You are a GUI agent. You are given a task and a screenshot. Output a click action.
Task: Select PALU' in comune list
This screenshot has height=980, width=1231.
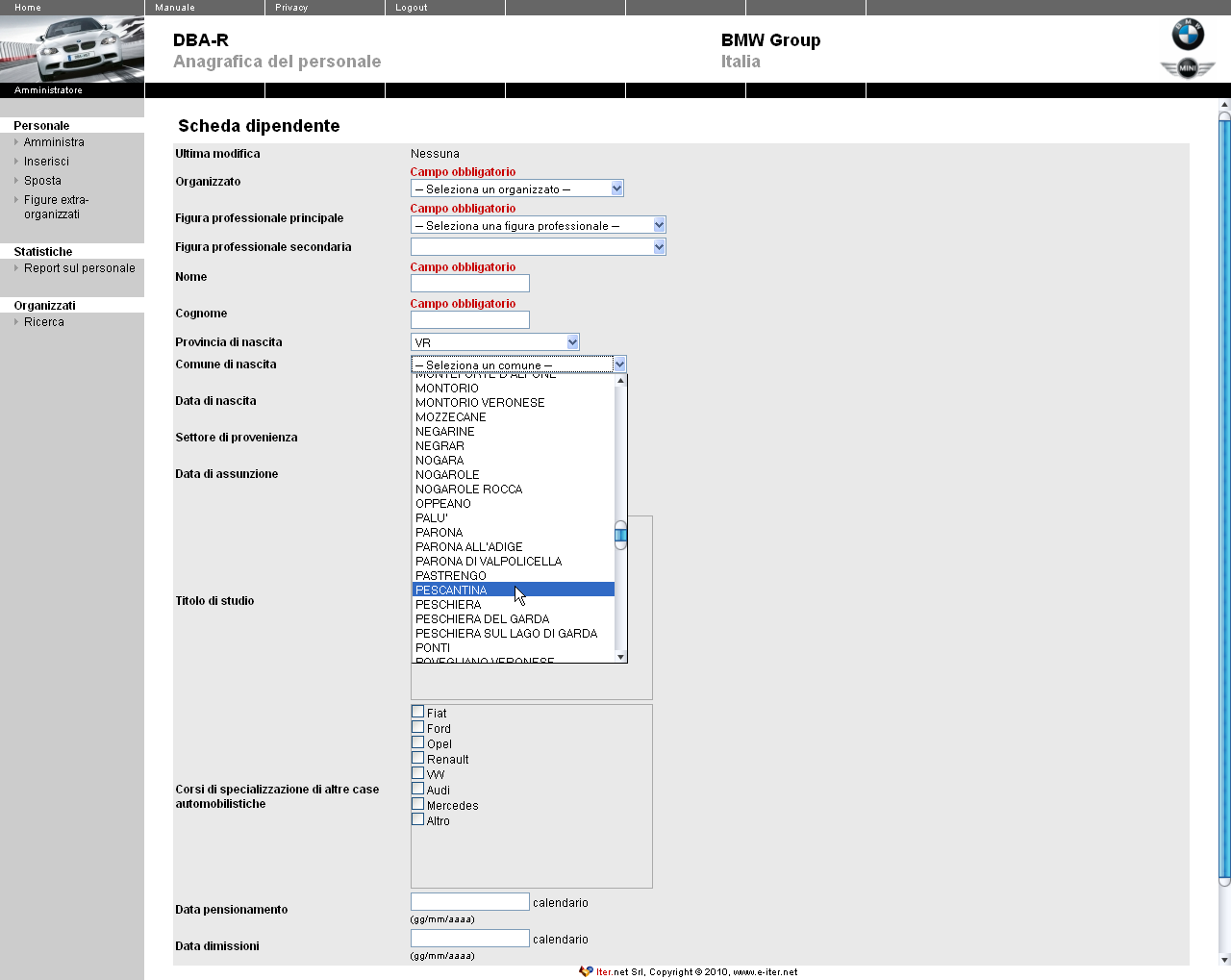[514, 518]
